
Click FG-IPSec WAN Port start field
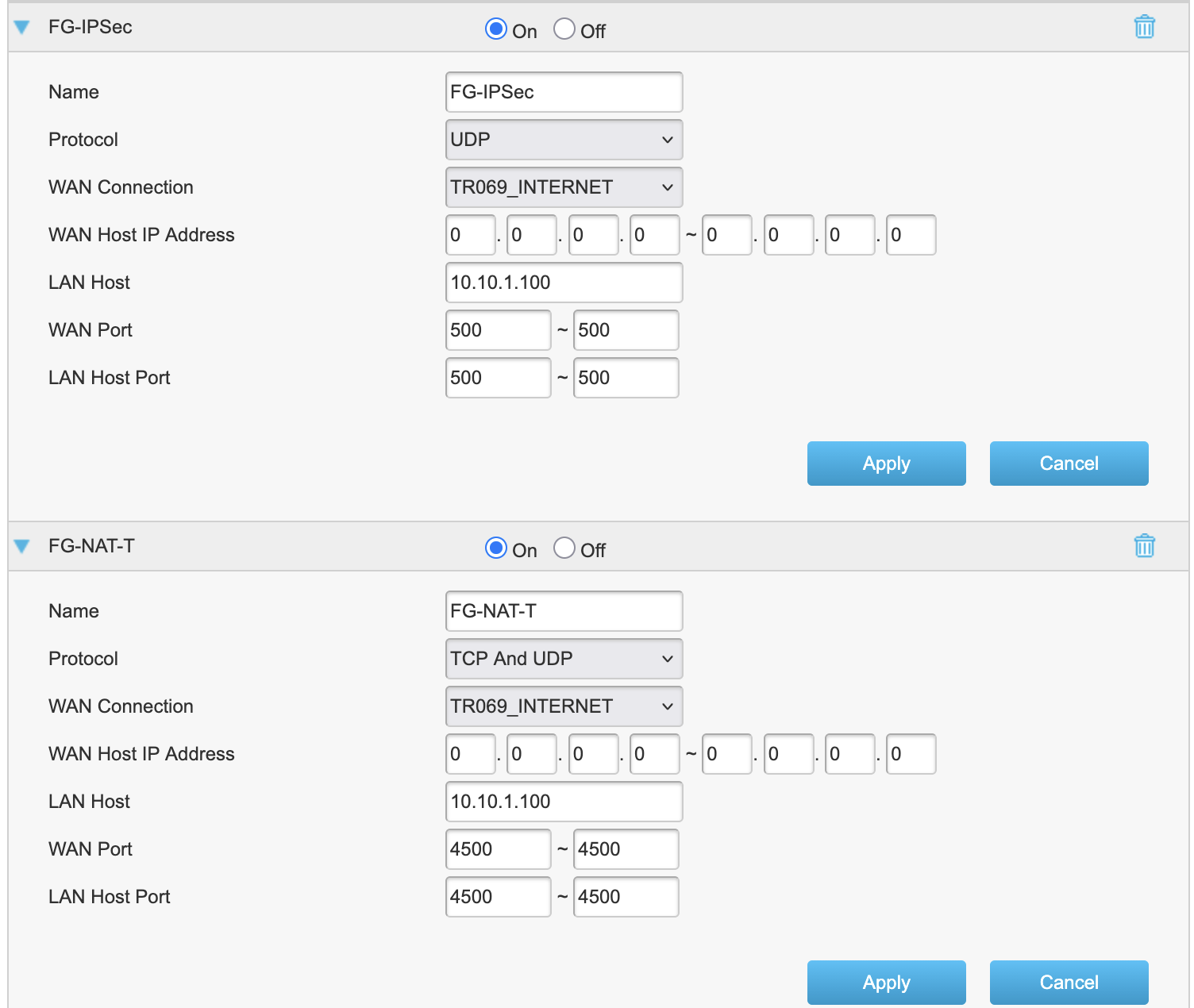[498, 330]
